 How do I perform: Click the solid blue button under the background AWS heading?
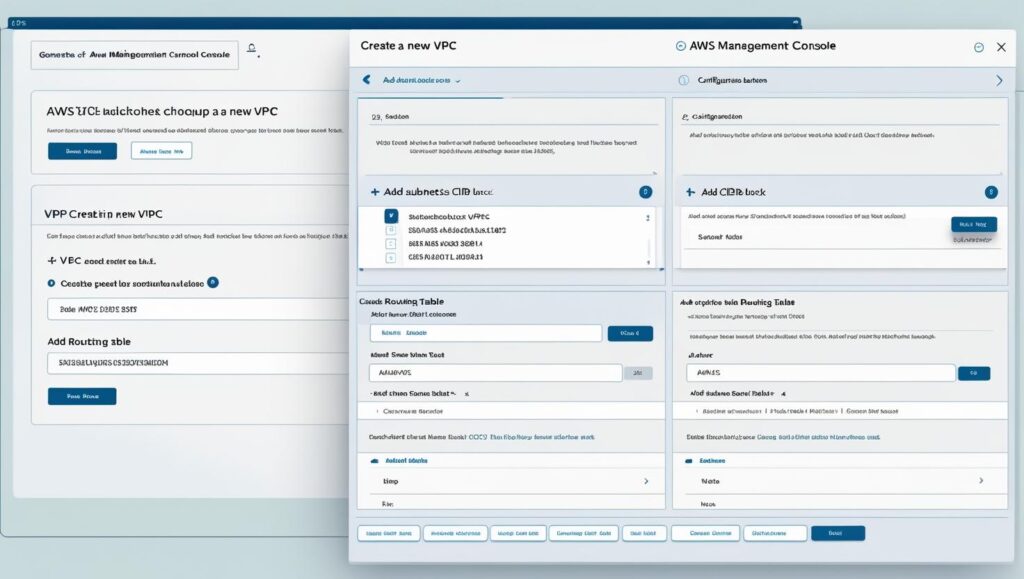click(x=82, y=151)
